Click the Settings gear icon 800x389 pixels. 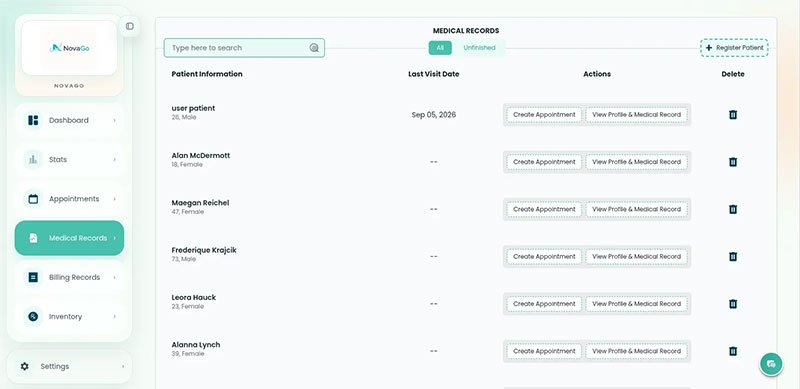point(24,367)
